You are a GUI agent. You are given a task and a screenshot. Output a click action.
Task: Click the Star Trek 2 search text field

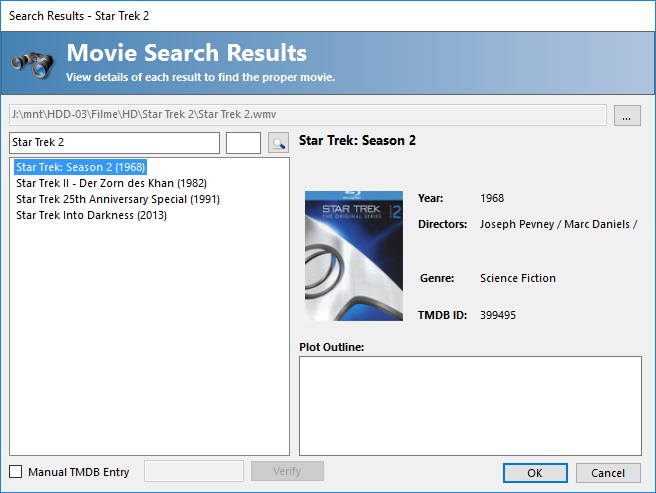point(114,143)
